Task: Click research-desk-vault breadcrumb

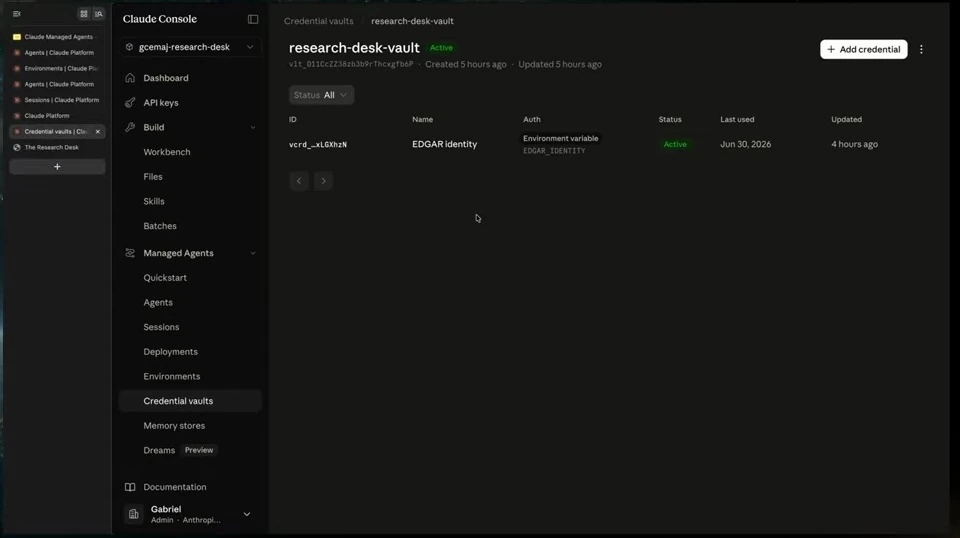Action: click(x=412, y=21)
